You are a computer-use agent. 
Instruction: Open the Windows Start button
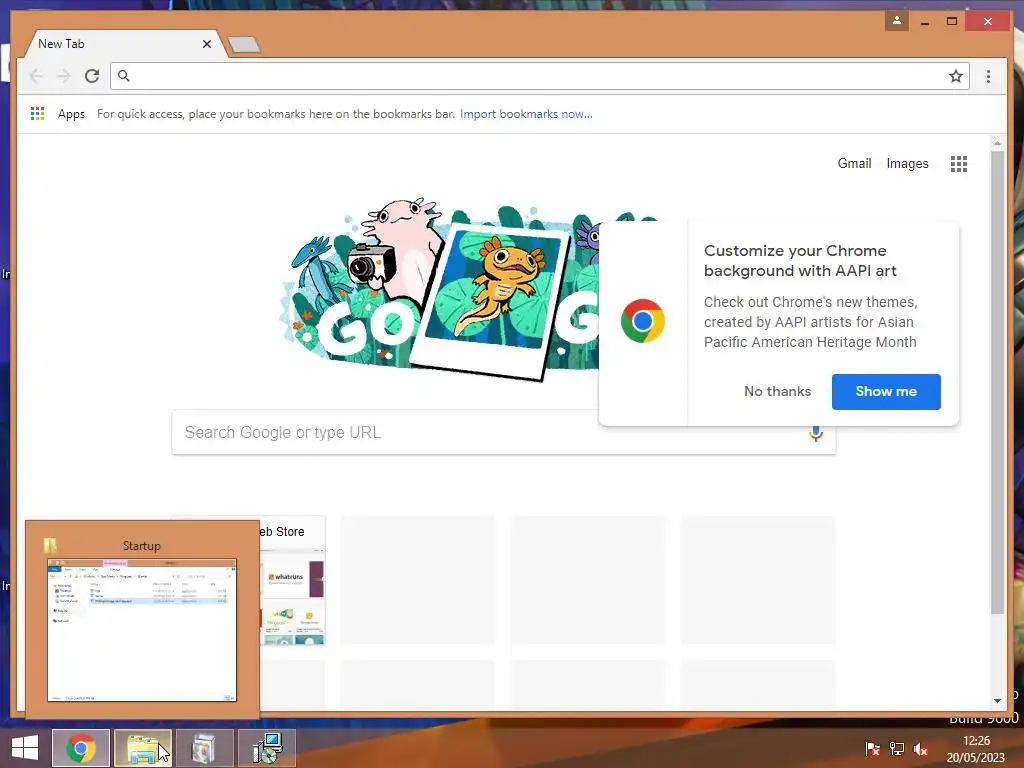point(25,748)
